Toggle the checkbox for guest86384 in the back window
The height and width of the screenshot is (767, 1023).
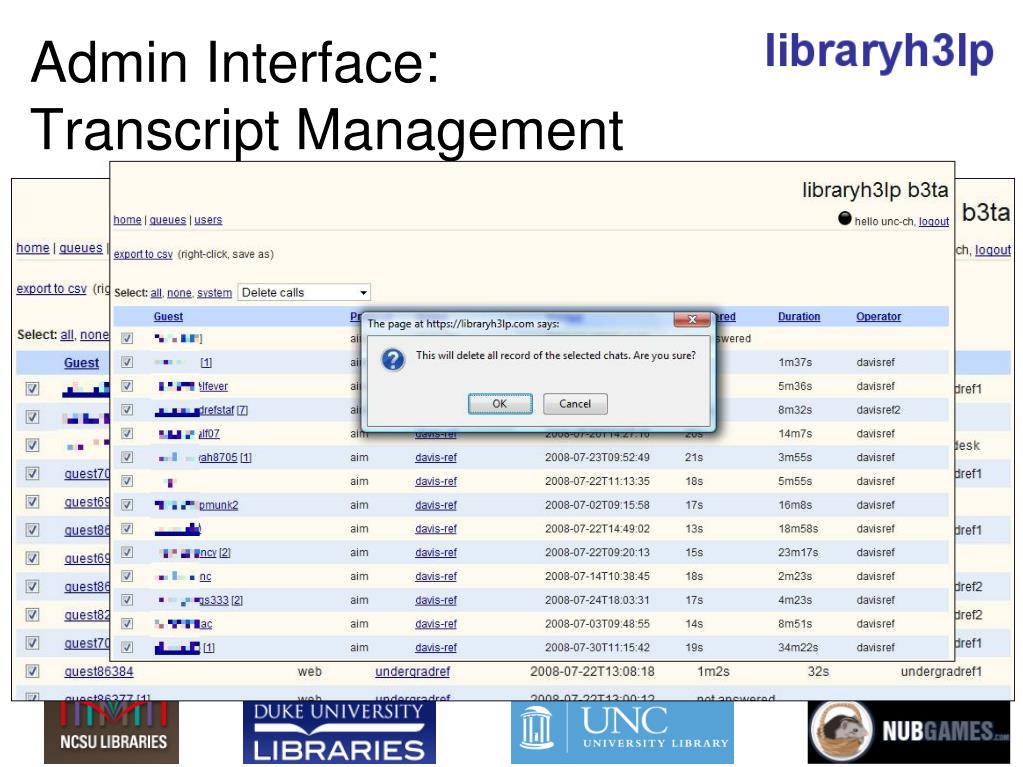coord(32,671)
